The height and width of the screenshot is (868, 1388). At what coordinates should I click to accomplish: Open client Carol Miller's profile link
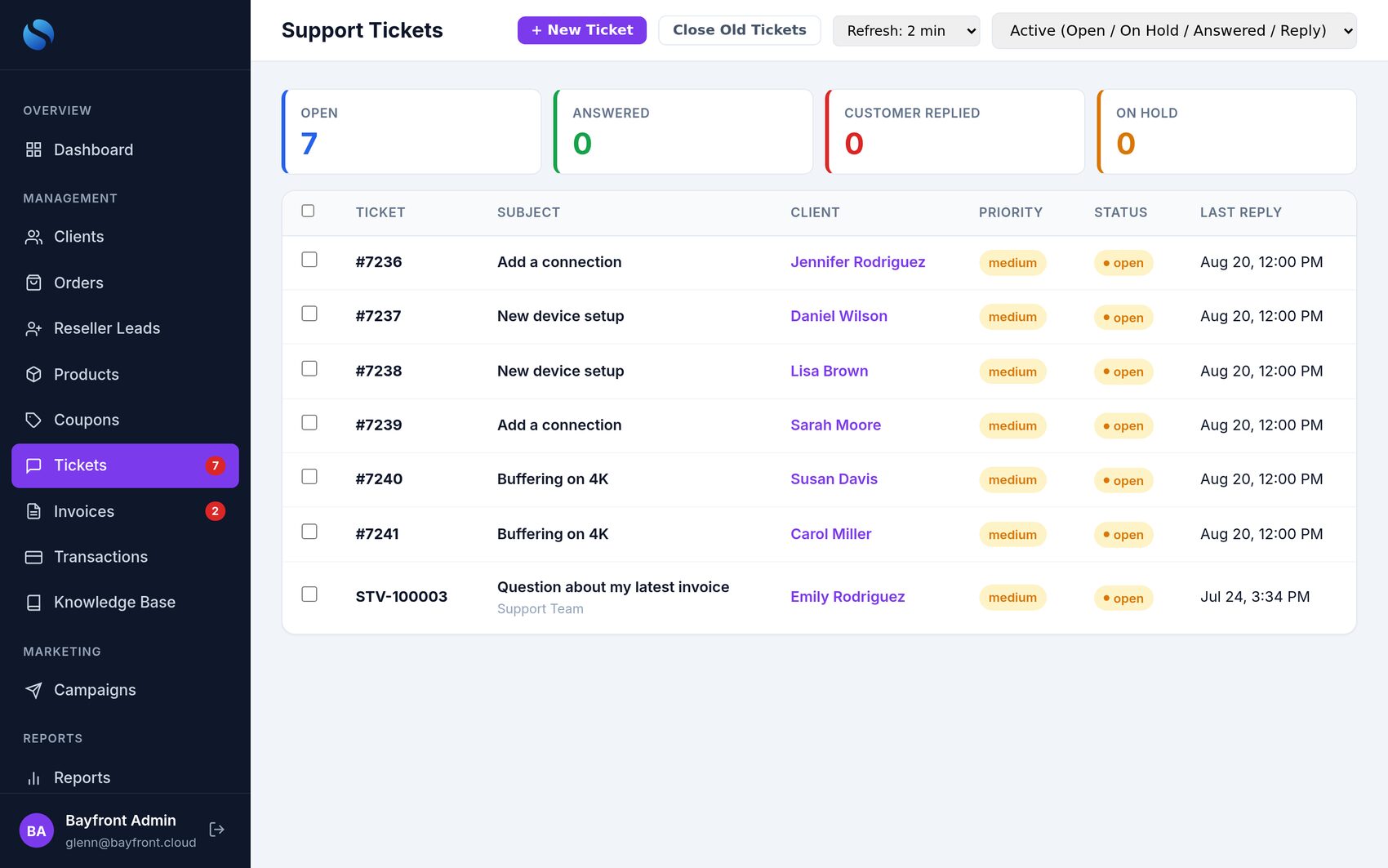[x=830, y=534]
